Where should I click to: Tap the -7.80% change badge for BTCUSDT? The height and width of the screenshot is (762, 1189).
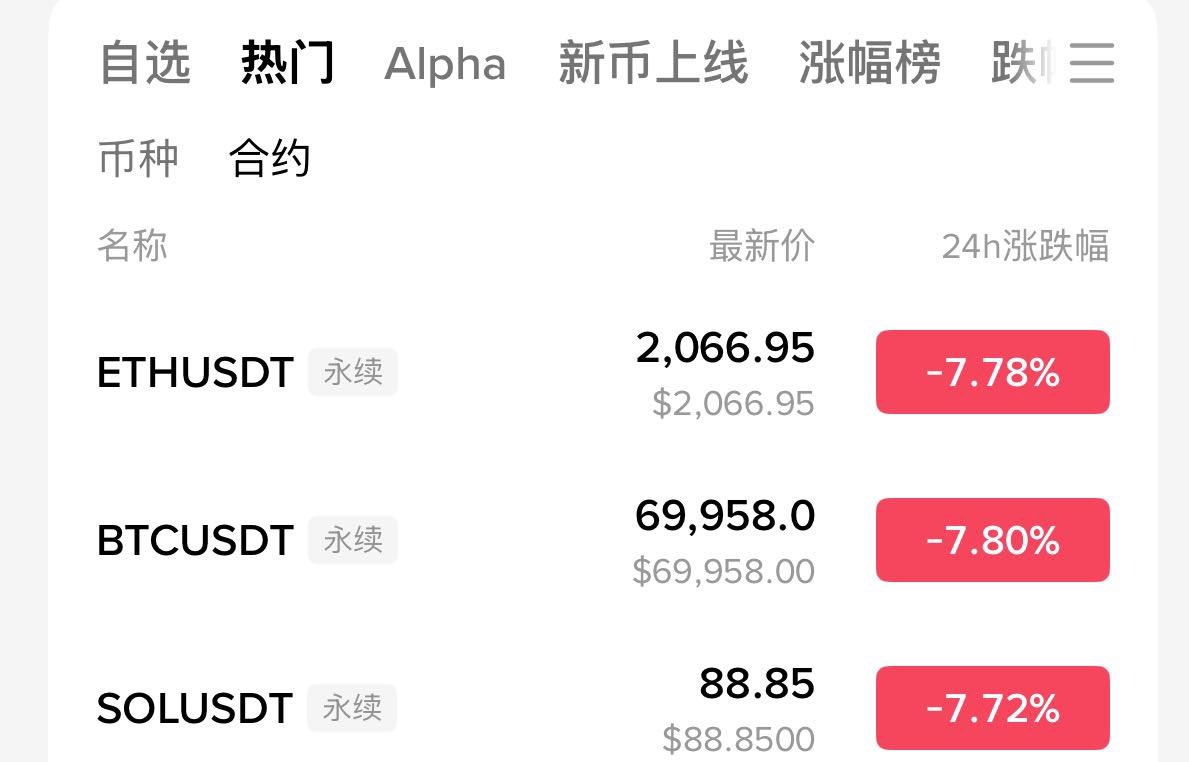tap(992, 540)
